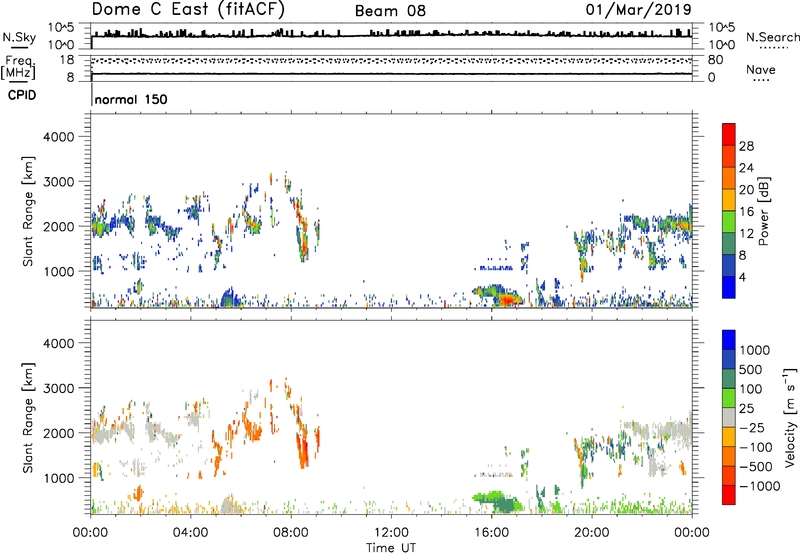
Task: Click the "2000" tick of the velocity panel
Action: point(59,433)
